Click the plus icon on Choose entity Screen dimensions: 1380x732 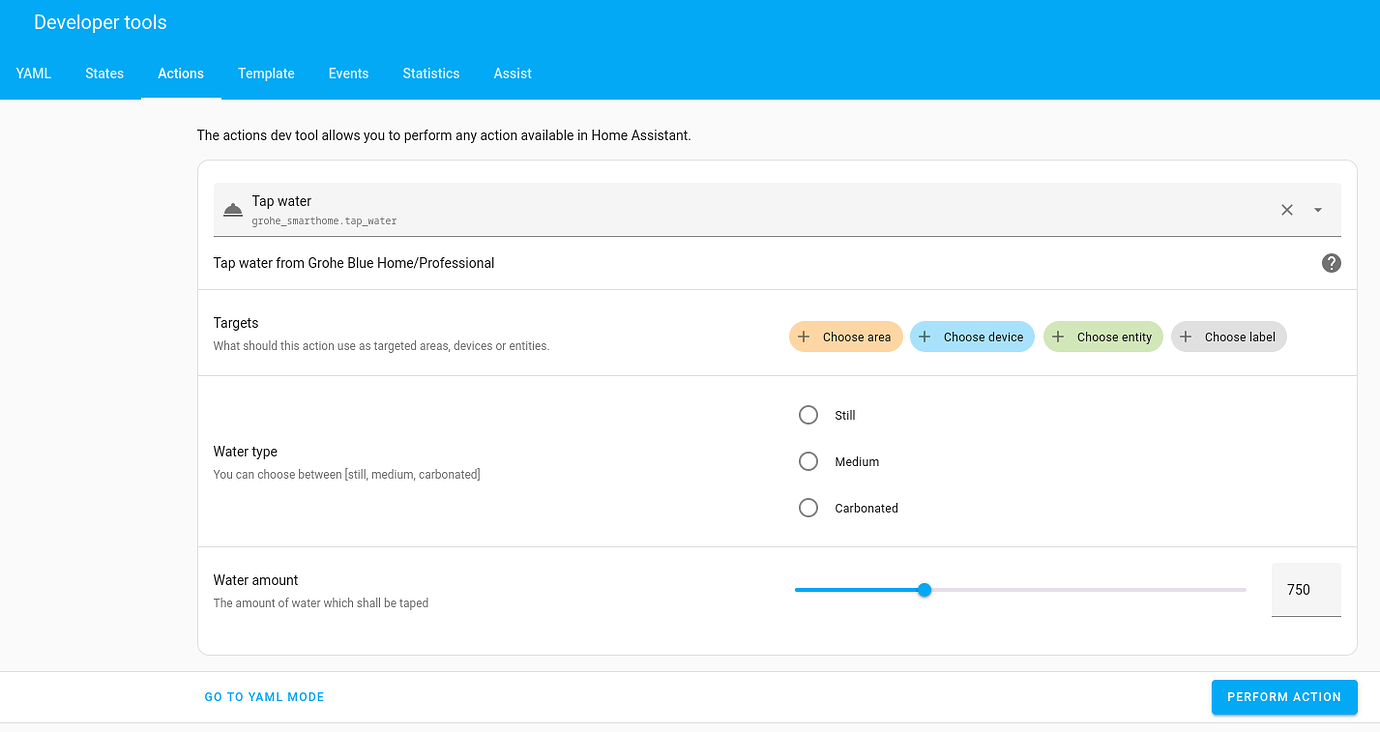coord(1058,337)
